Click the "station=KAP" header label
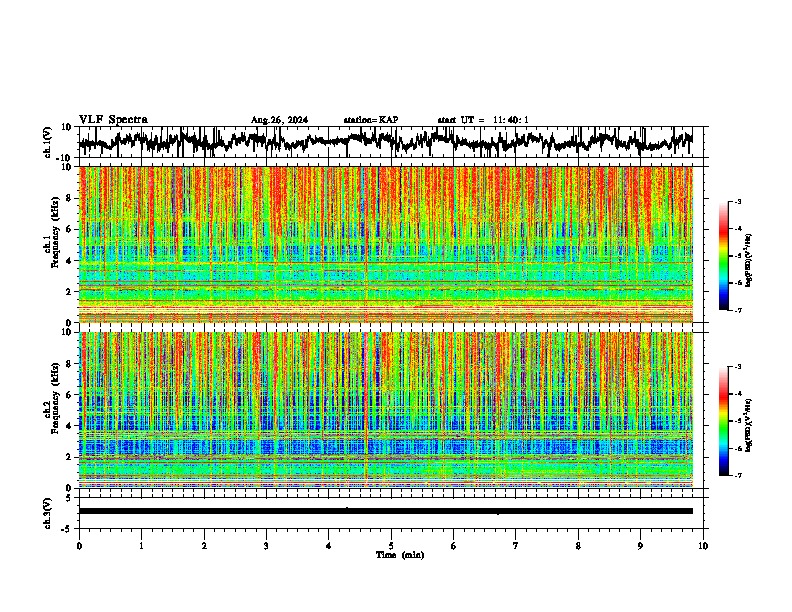The width and height of the screenshot is (792, 612). click(x=371, y=120)
